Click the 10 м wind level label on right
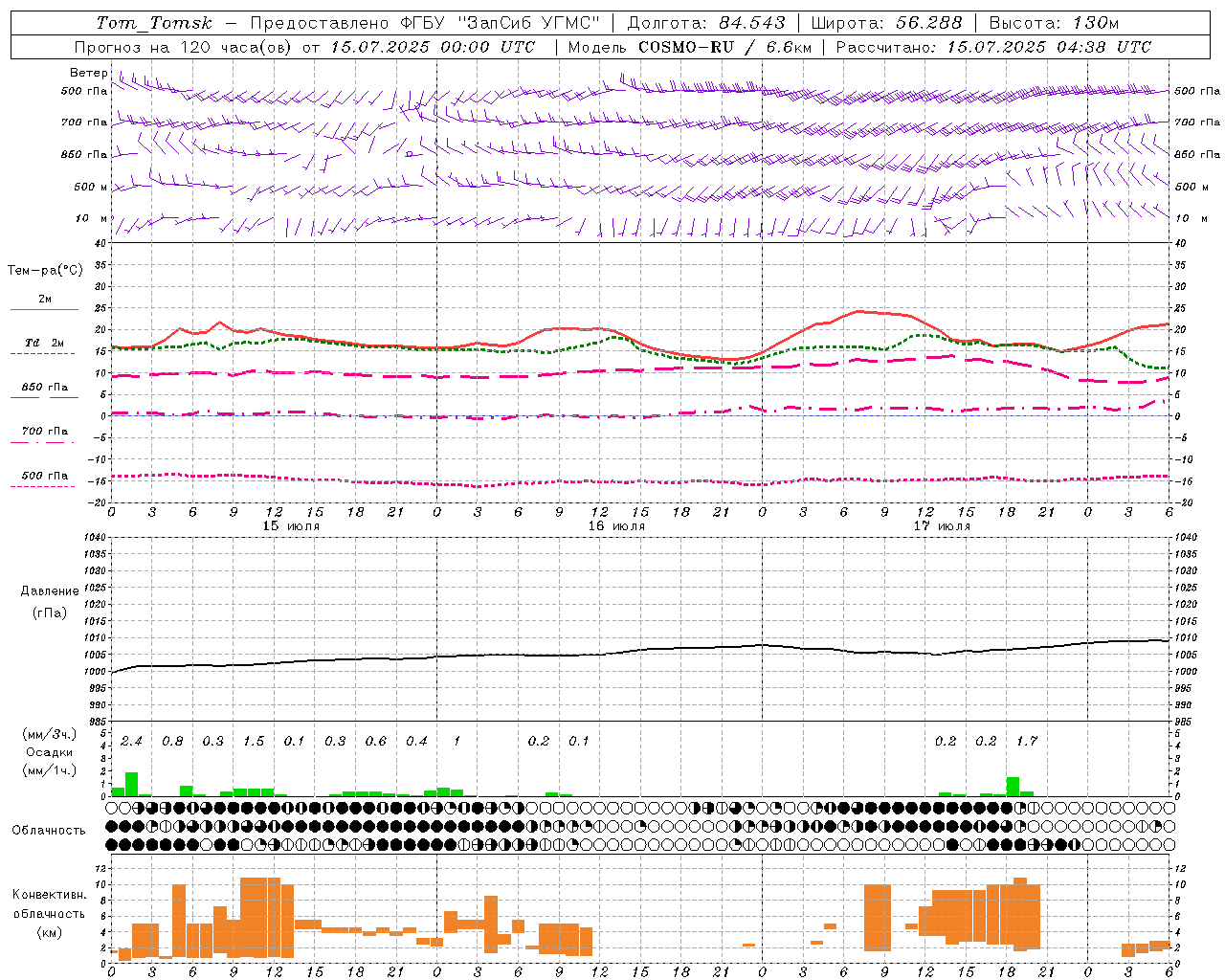 (1190, 218)
